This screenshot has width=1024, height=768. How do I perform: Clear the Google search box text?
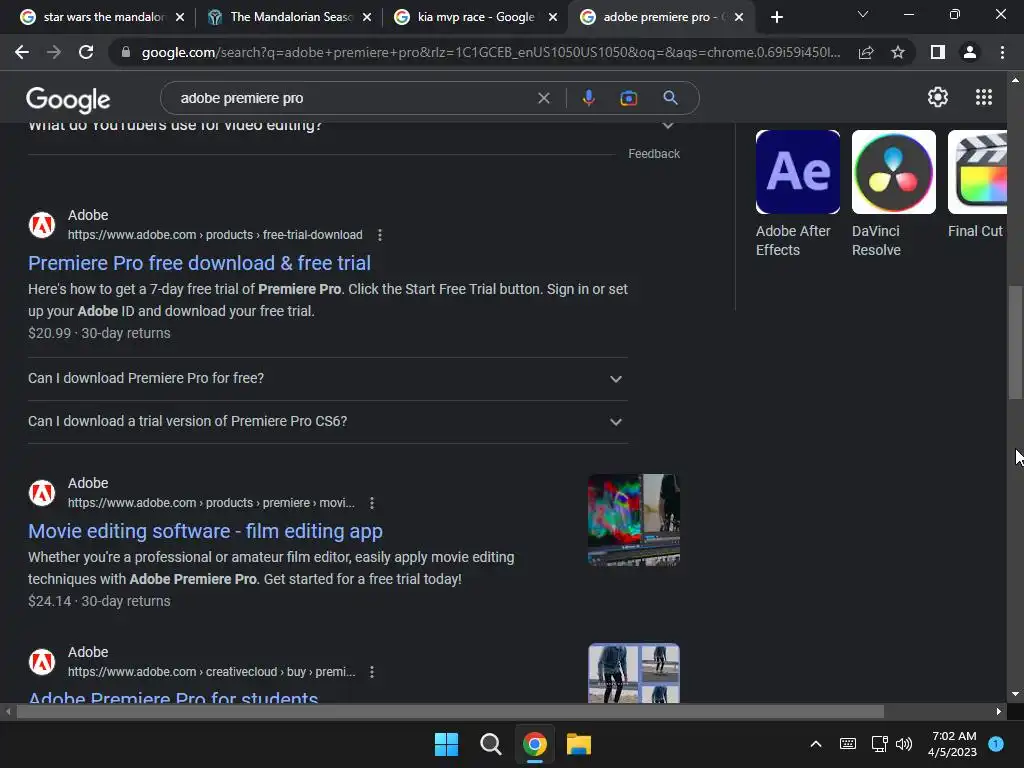pyautogui.click(x=543, y=98)
